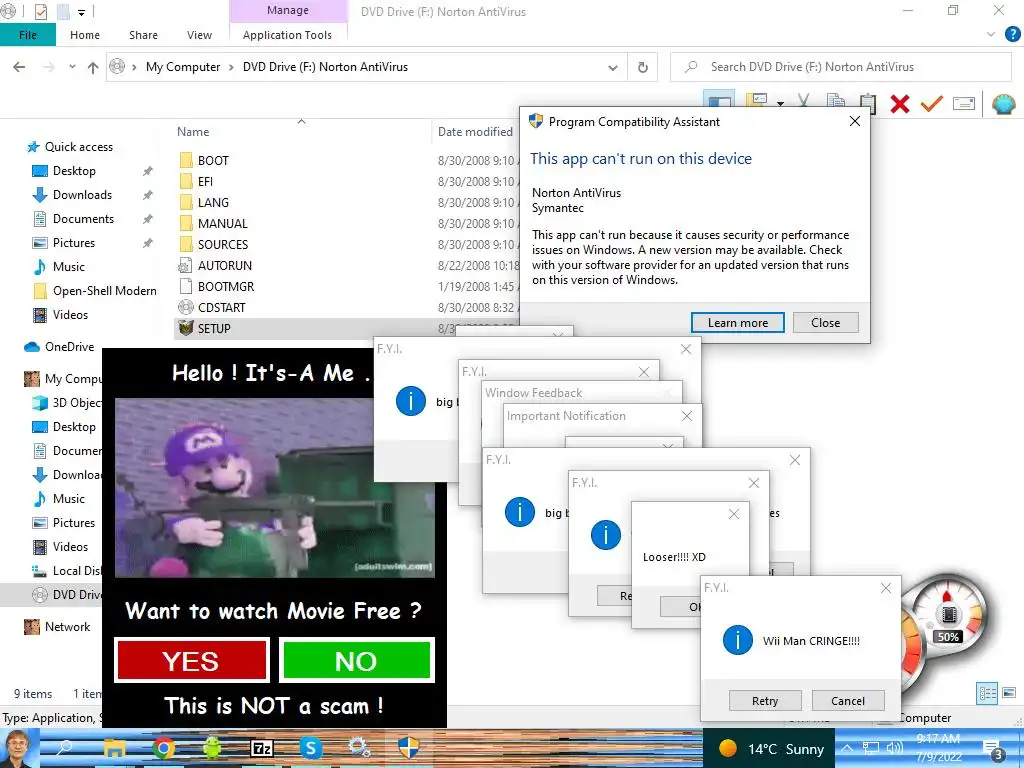The height and width of the screenshot is (768, 1024).
Task: Click the envelope E-mail toolbar icon
Action: (x=964, y=103)
